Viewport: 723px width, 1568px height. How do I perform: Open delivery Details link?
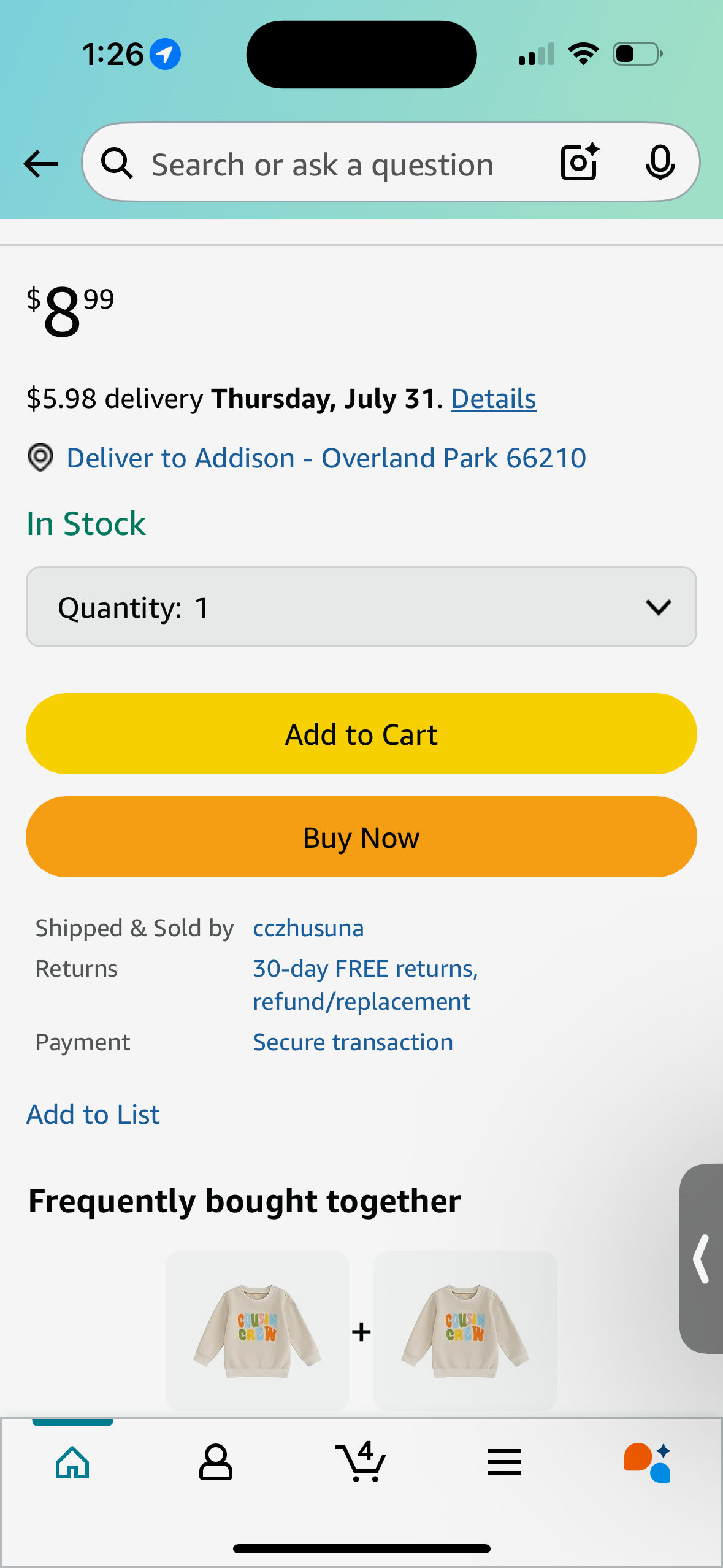click(x=494, y=399)
